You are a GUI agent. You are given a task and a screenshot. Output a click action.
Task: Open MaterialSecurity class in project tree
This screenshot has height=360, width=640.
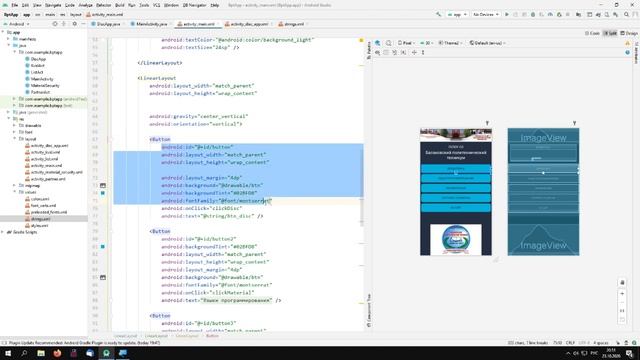coord(44,85)
